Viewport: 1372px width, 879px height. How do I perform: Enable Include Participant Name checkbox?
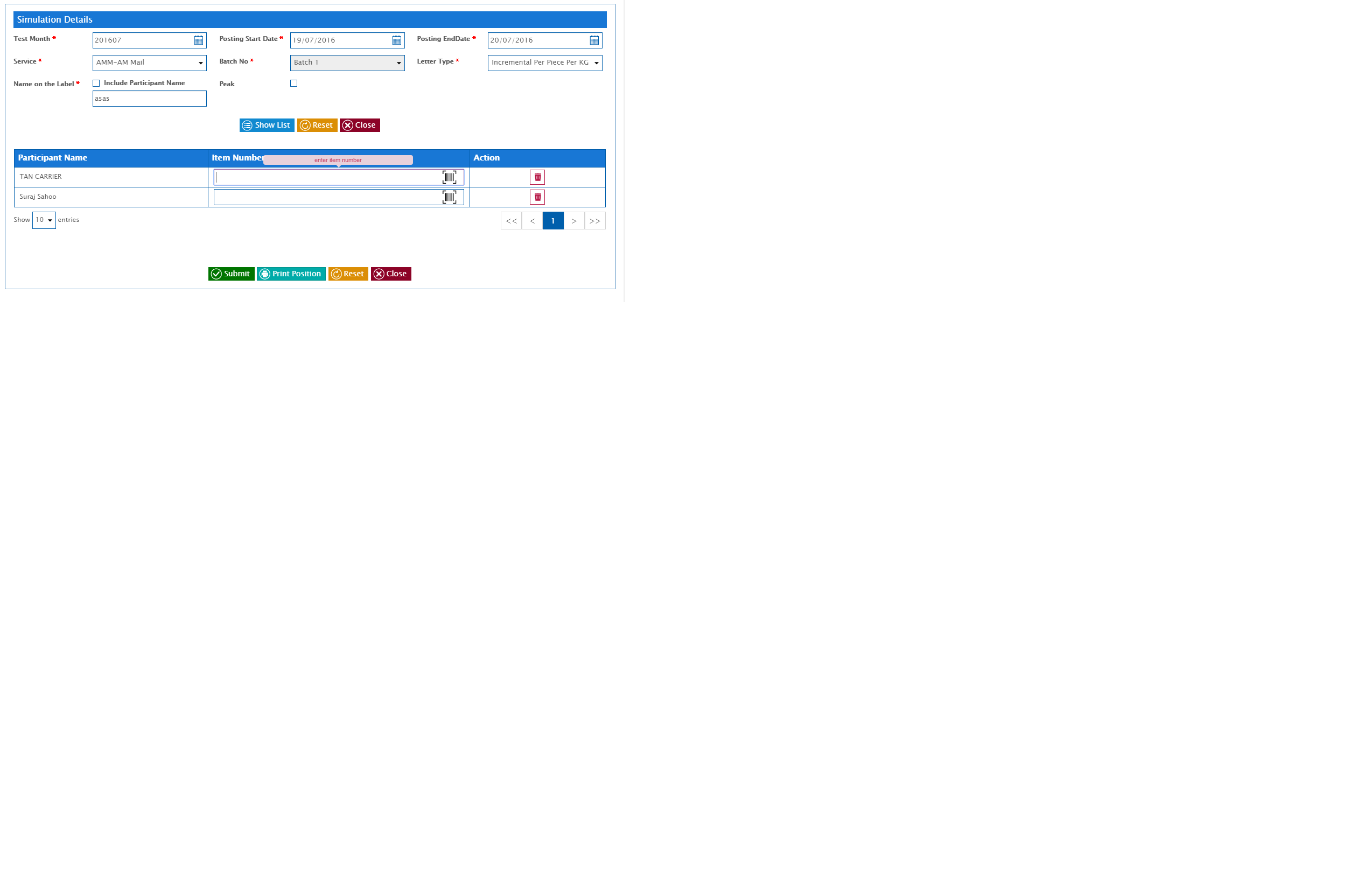[x=96, y=83]
